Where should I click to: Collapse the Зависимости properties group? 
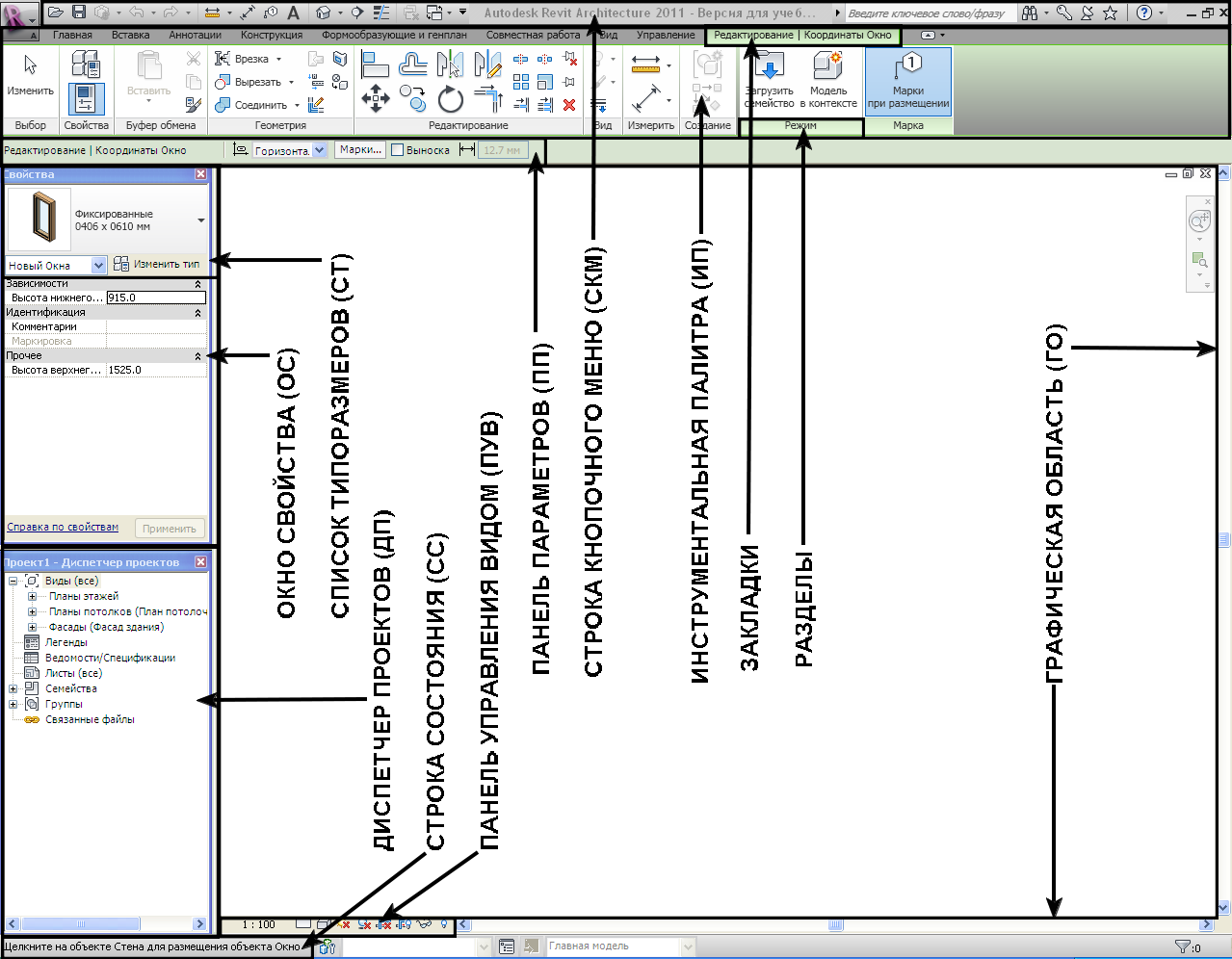tap(198, 284)
